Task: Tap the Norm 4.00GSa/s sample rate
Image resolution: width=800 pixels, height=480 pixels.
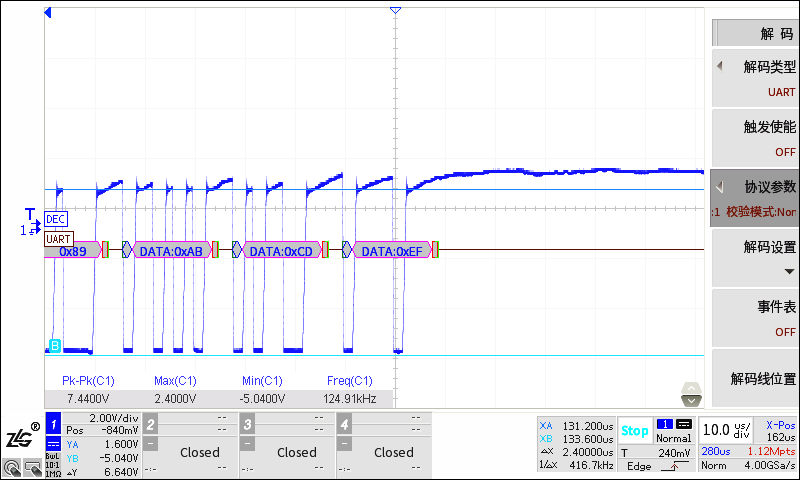Action: 748,465
